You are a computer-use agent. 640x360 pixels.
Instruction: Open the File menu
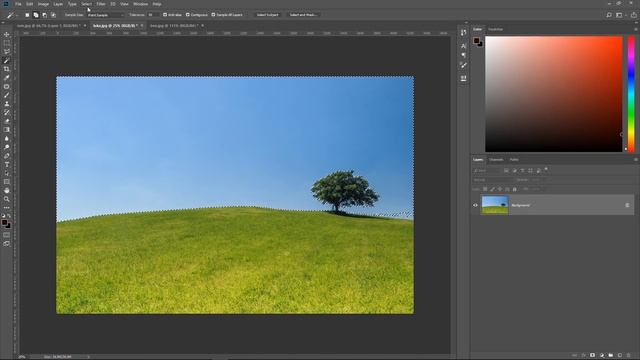tap(18, 4)
